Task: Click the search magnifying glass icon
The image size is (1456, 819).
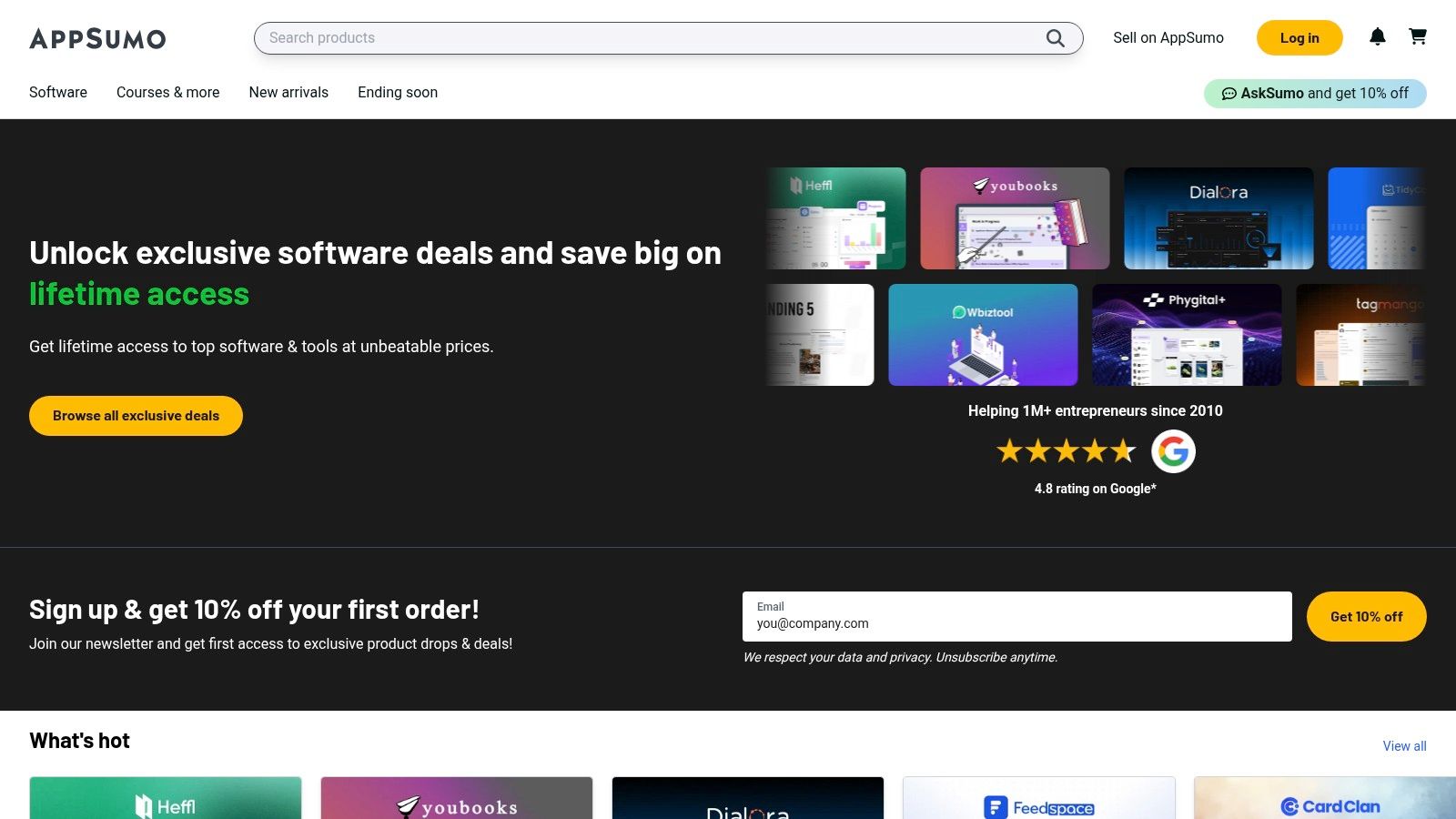Action: coord(1055,38)
